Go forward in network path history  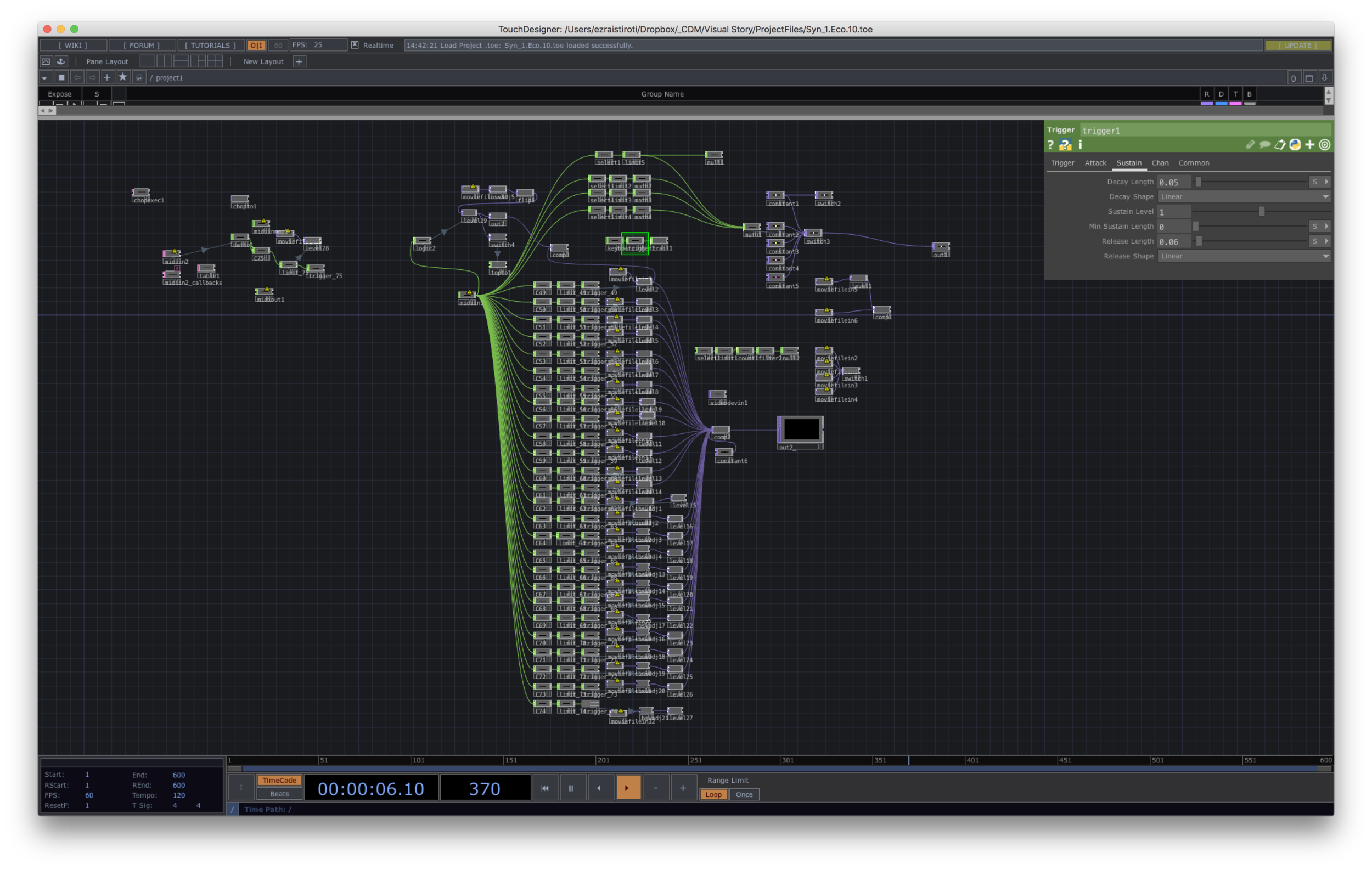tap(92, 77)
